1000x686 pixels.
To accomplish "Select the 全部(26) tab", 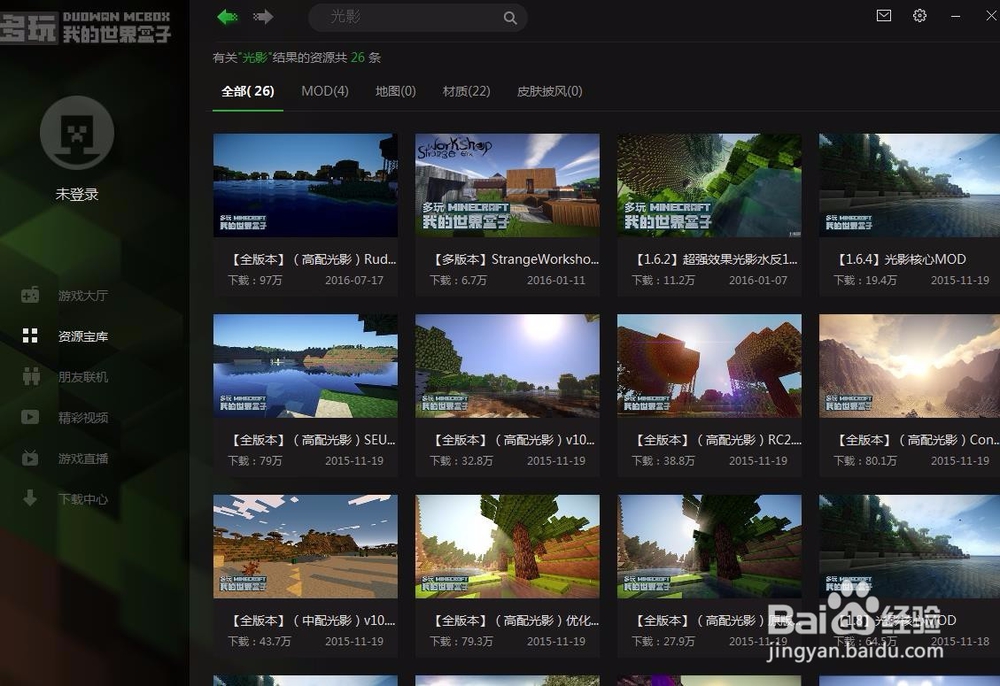I will click(x=247, y=91).
